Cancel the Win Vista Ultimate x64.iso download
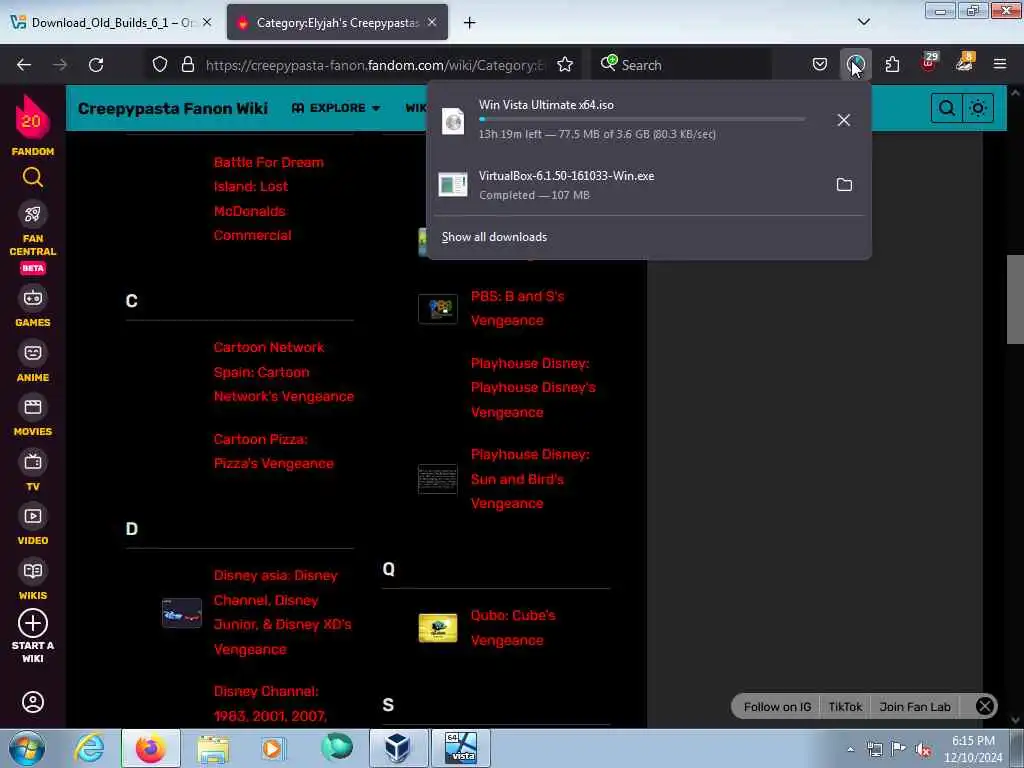Viewport: 1024px width, 768px height. tap(844, 120)
